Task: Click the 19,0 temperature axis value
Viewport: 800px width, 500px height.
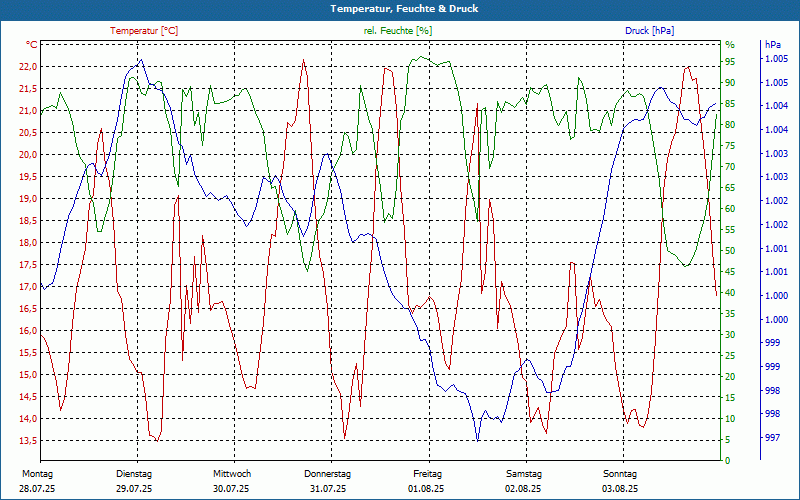Action: [x=28, y=198]
